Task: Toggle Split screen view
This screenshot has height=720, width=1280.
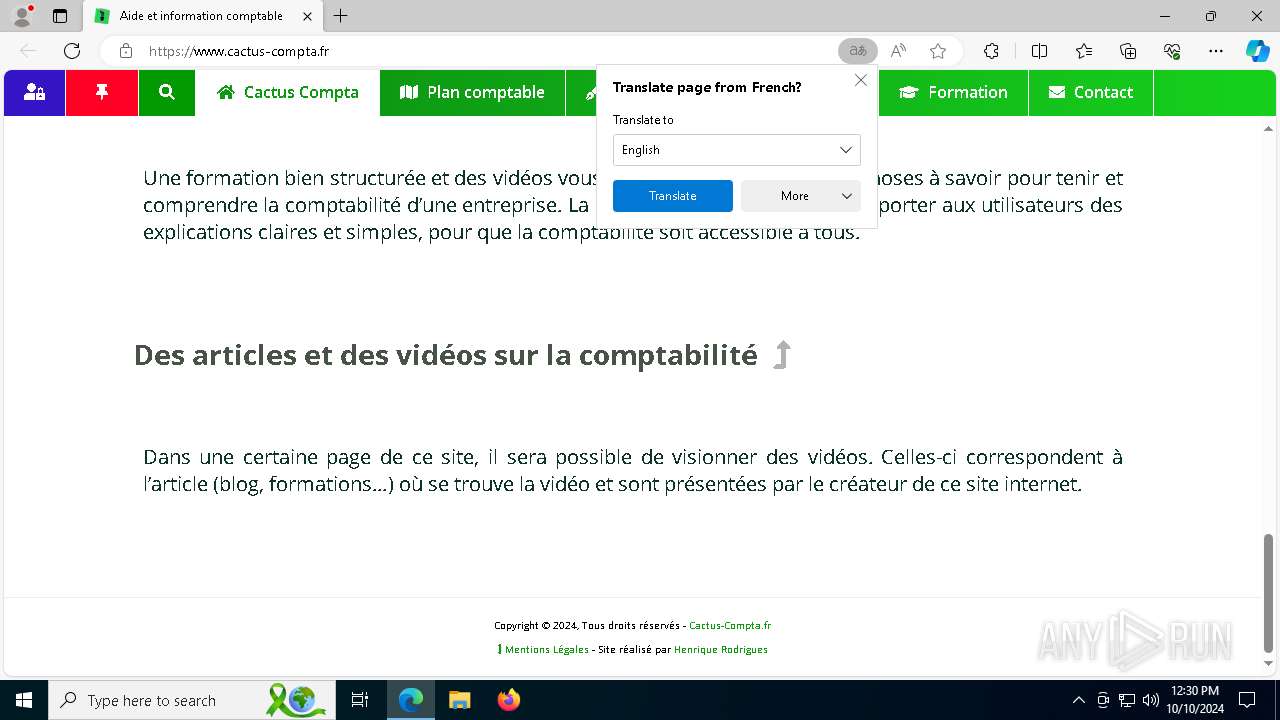Action: point(1039,51)
